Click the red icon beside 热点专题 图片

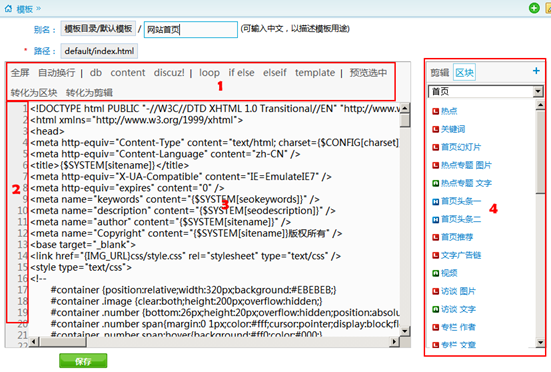tap(435, 165)
